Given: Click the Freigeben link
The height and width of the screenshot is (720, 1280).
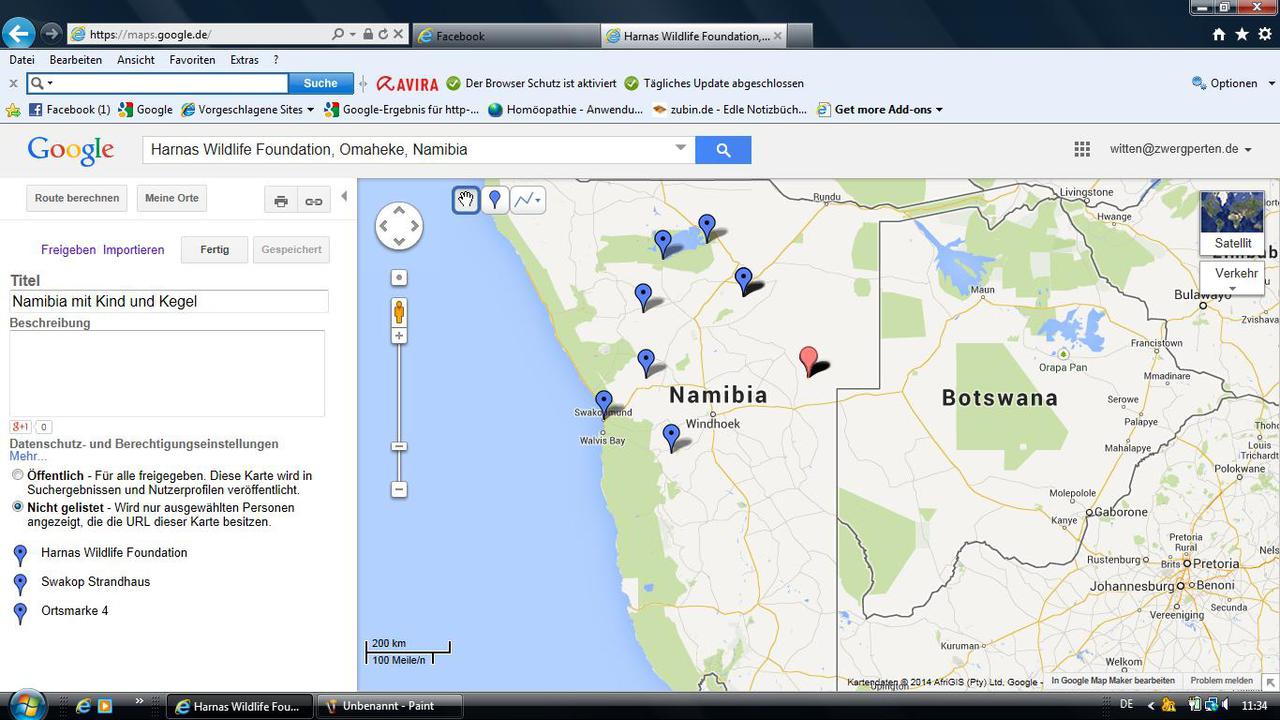Looking at the screenshot, I should point(68,250).
